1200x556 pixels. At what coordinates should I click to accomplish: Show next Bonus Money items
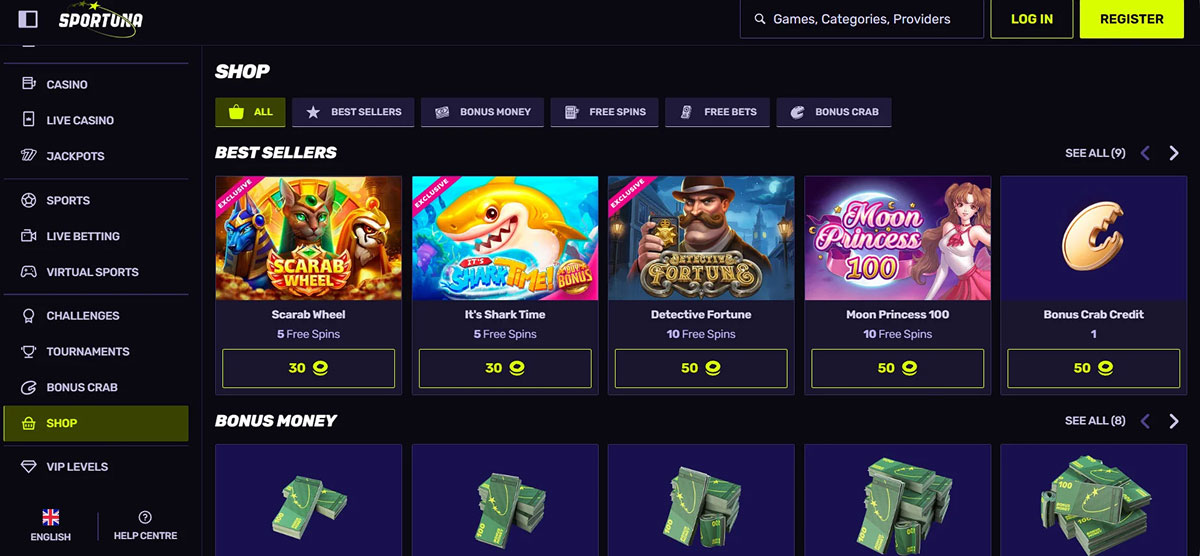click(x=1174, y=421)
